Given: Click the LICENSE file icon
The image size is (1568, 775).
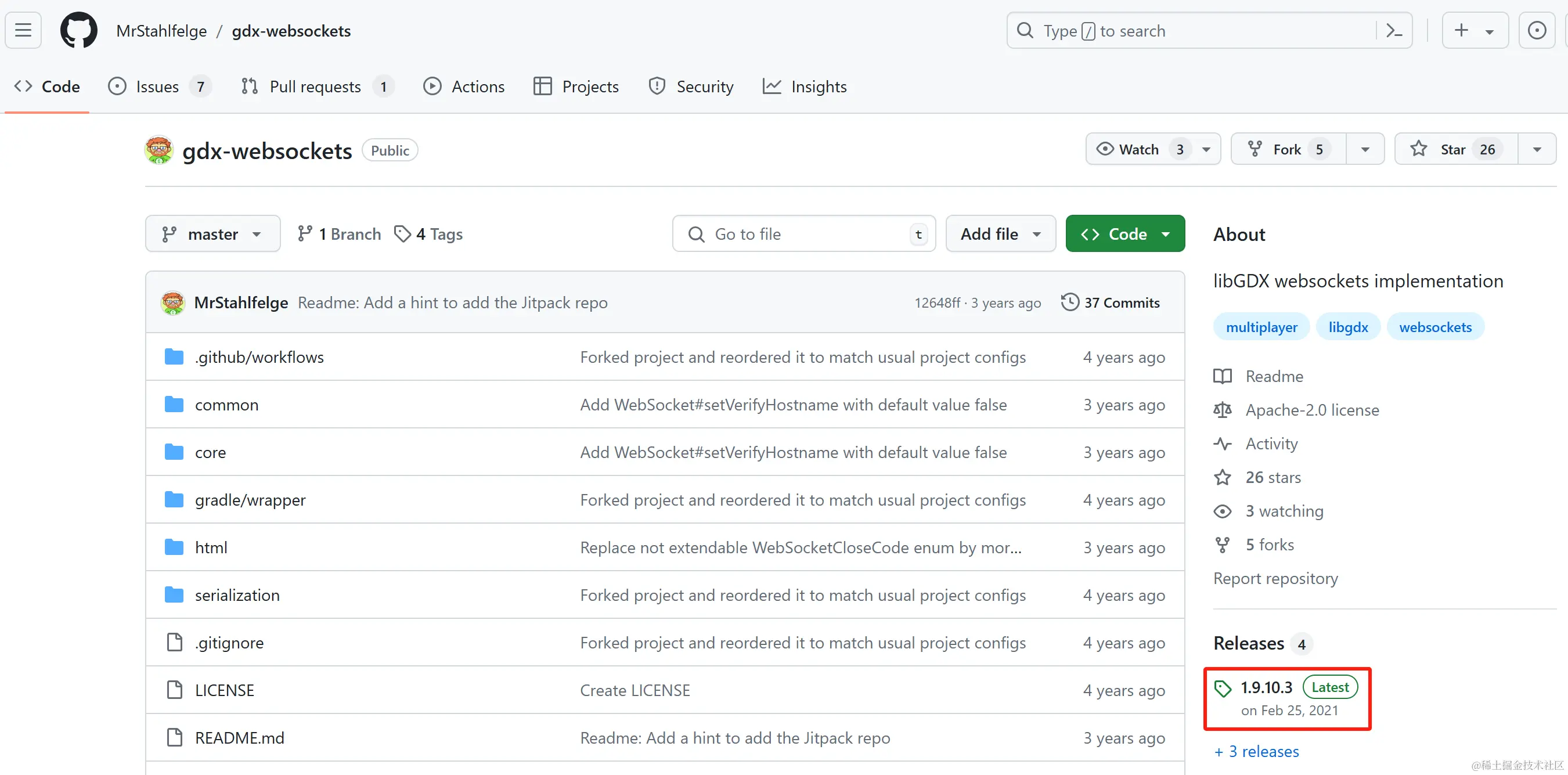Looking at the screenshot, I should (175, 690).
